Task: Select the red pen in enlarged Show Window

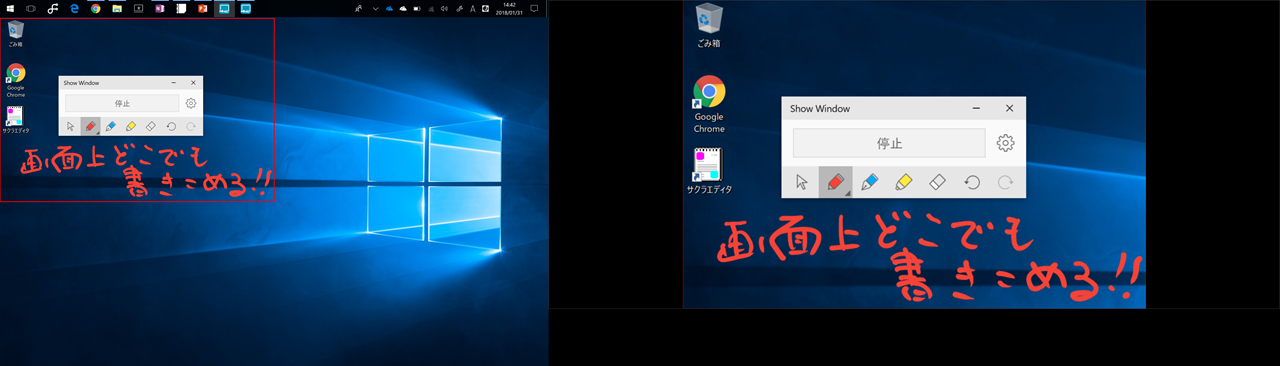Action: click(x=835, y=182)
